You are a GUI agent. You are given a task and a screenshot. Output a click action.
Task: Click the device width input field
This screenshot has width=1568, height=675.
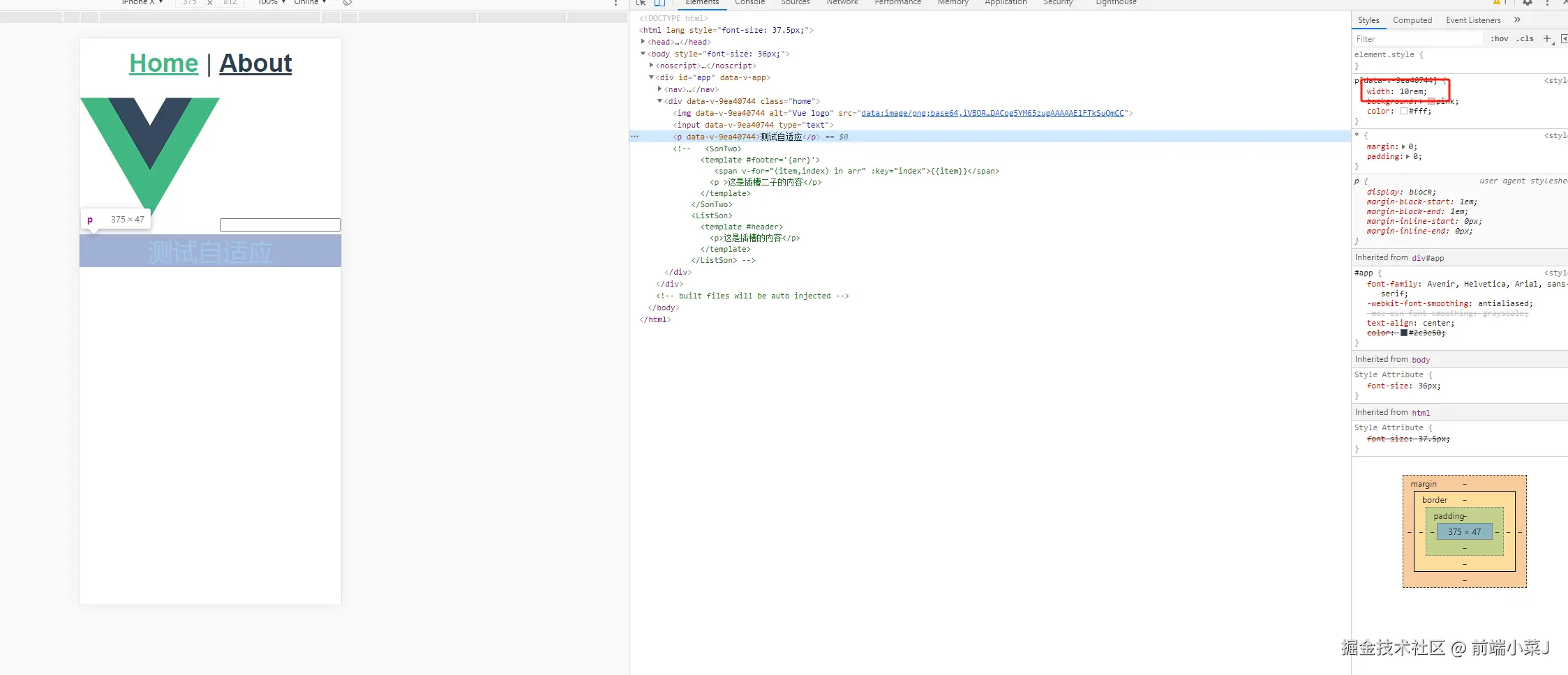[190, 2]
